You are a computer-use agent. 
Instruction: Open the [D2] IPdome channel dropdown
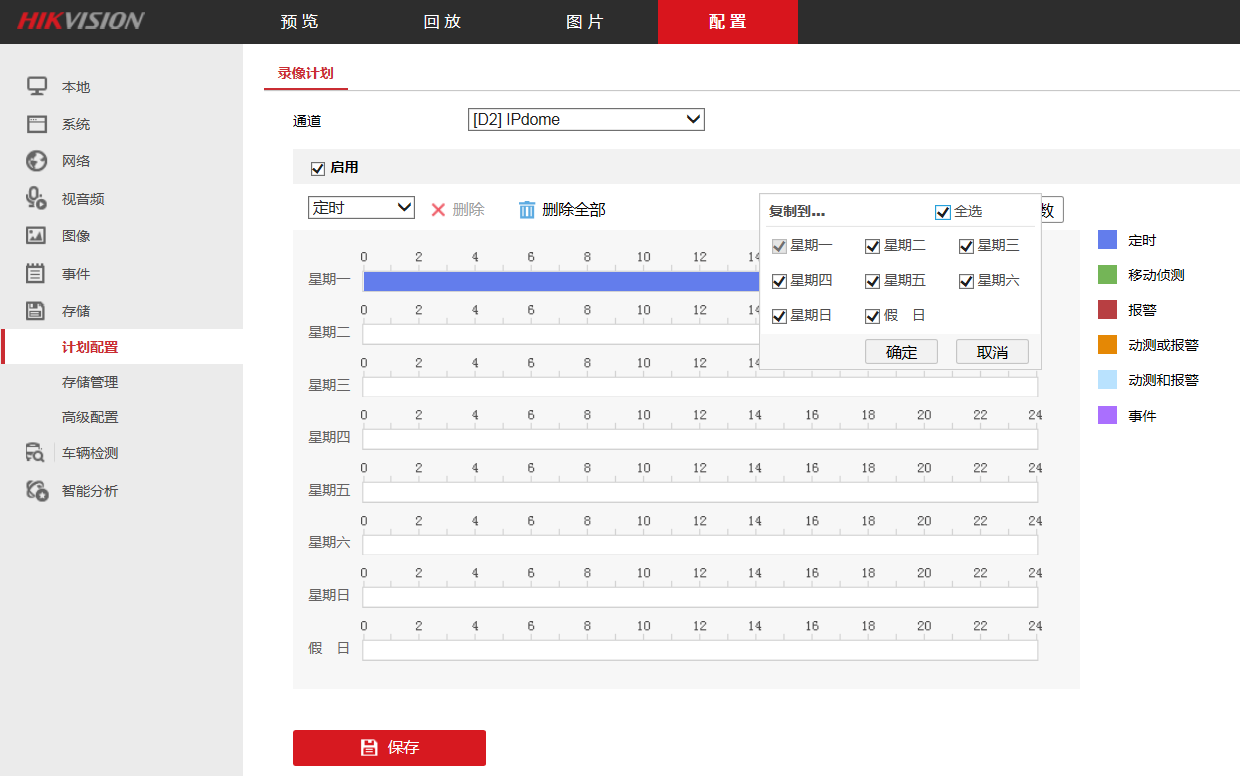click(585, 119)
